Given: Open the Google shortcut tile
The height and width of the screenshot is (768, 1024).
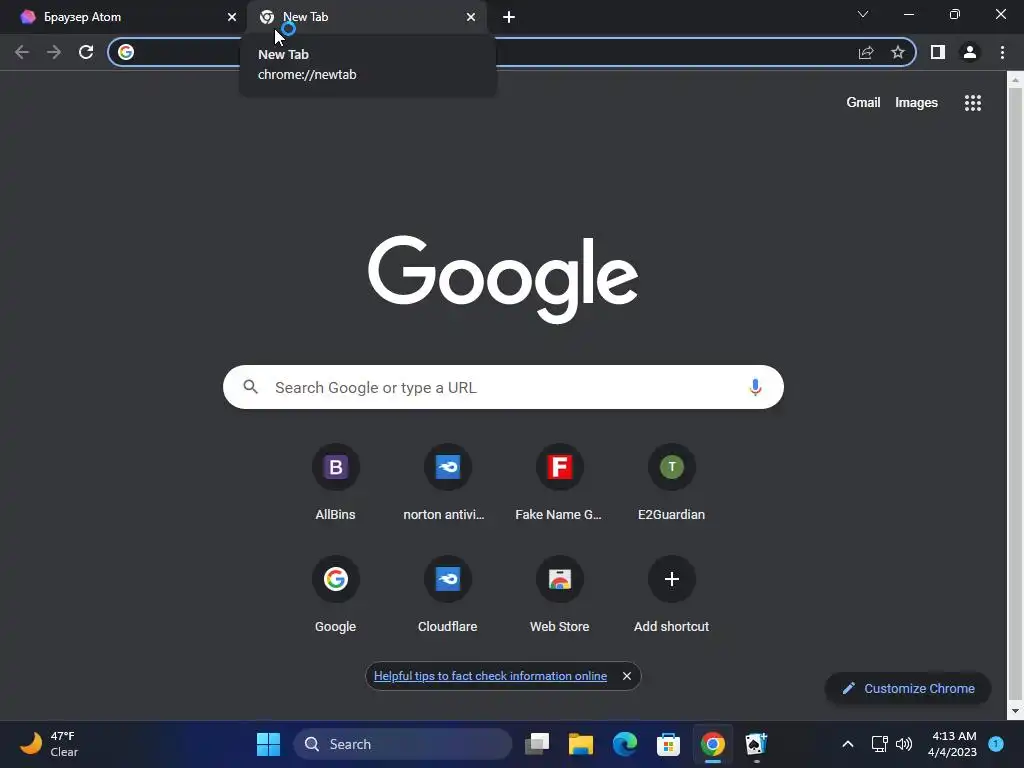Looking at the screenshot, I should pos(336,594).
